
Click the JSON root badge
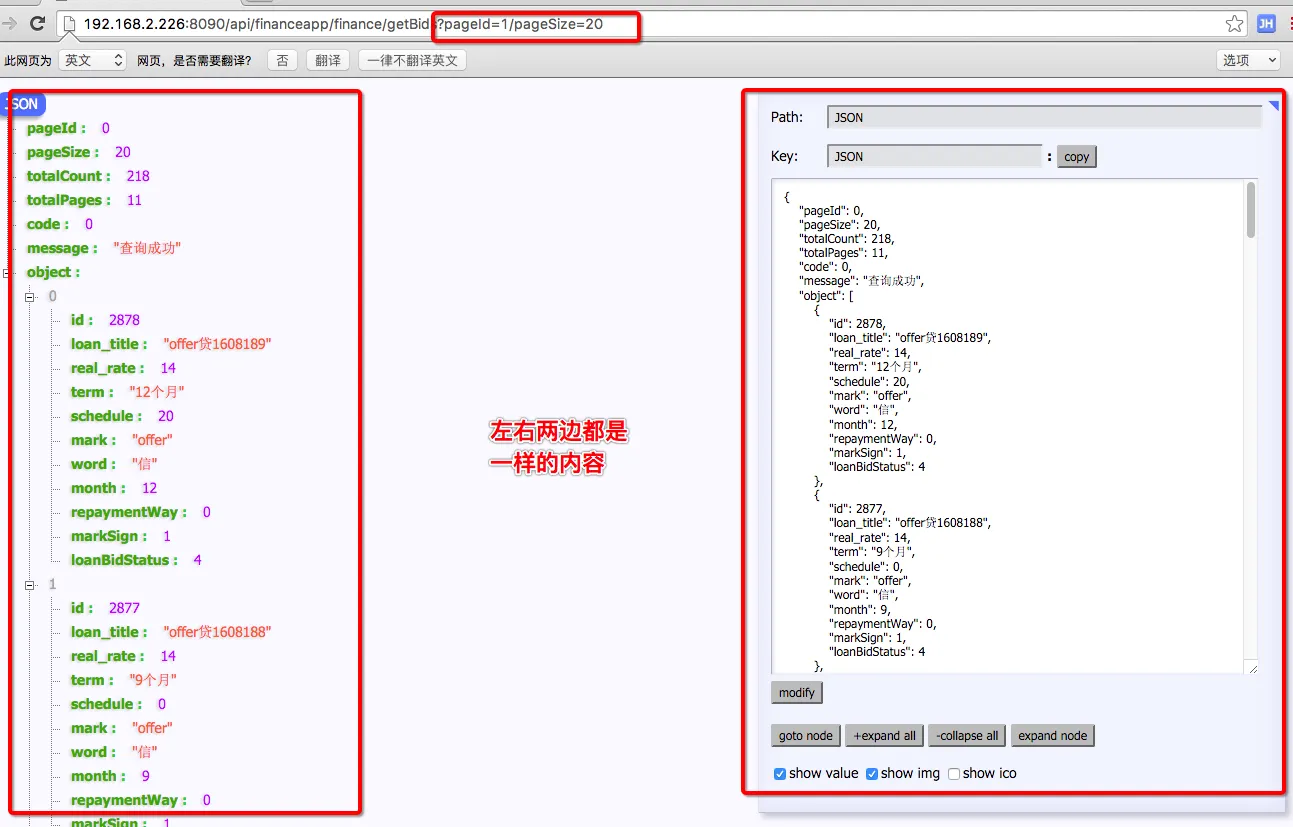(x=24, y=104)
